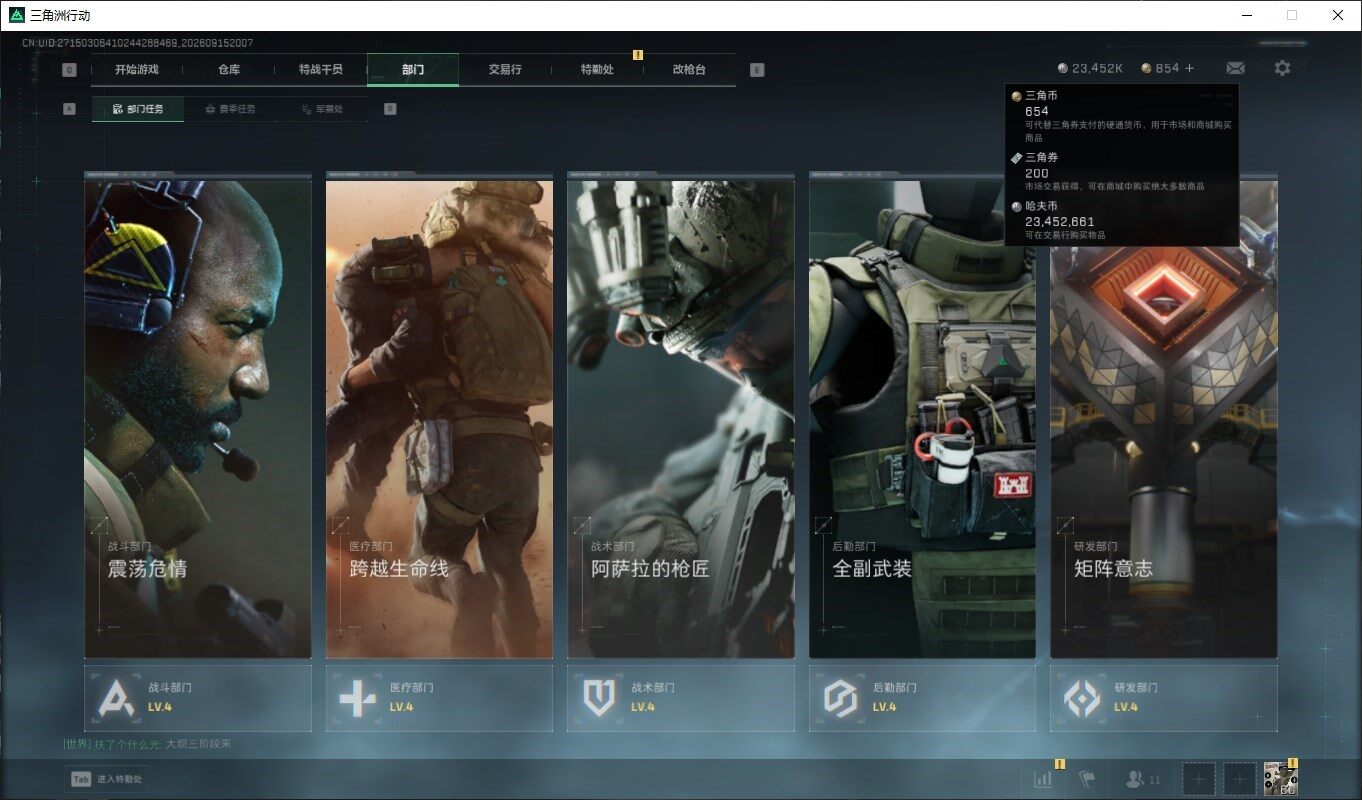Click the 三角洲行动 title bar app icon

(16, 15)
